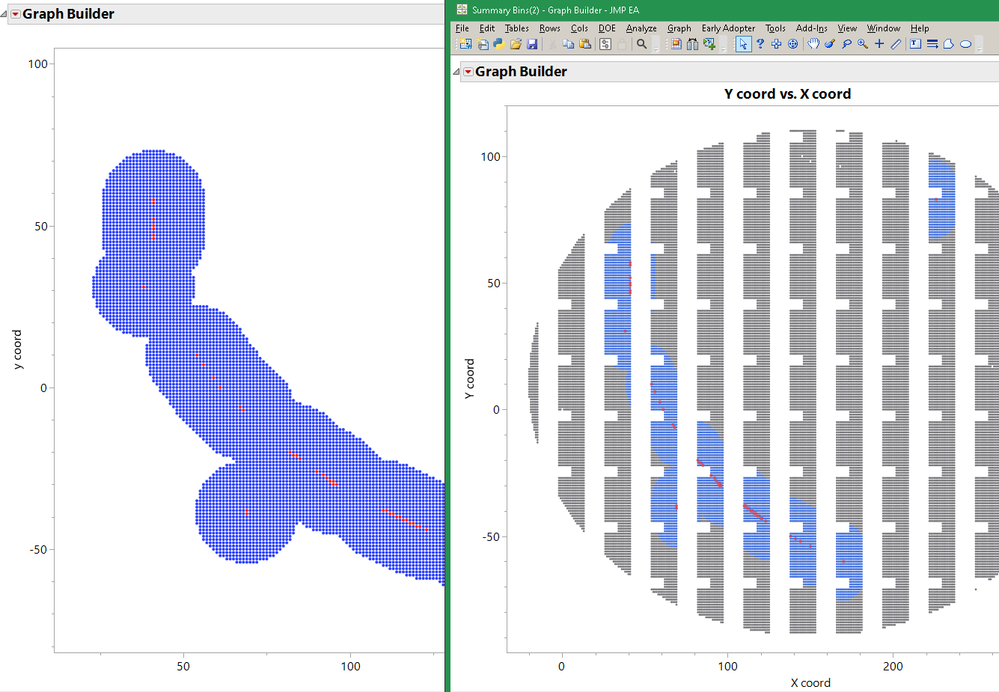Click the 'Graph Builder' heading in left window

click(x=68, y=14)
